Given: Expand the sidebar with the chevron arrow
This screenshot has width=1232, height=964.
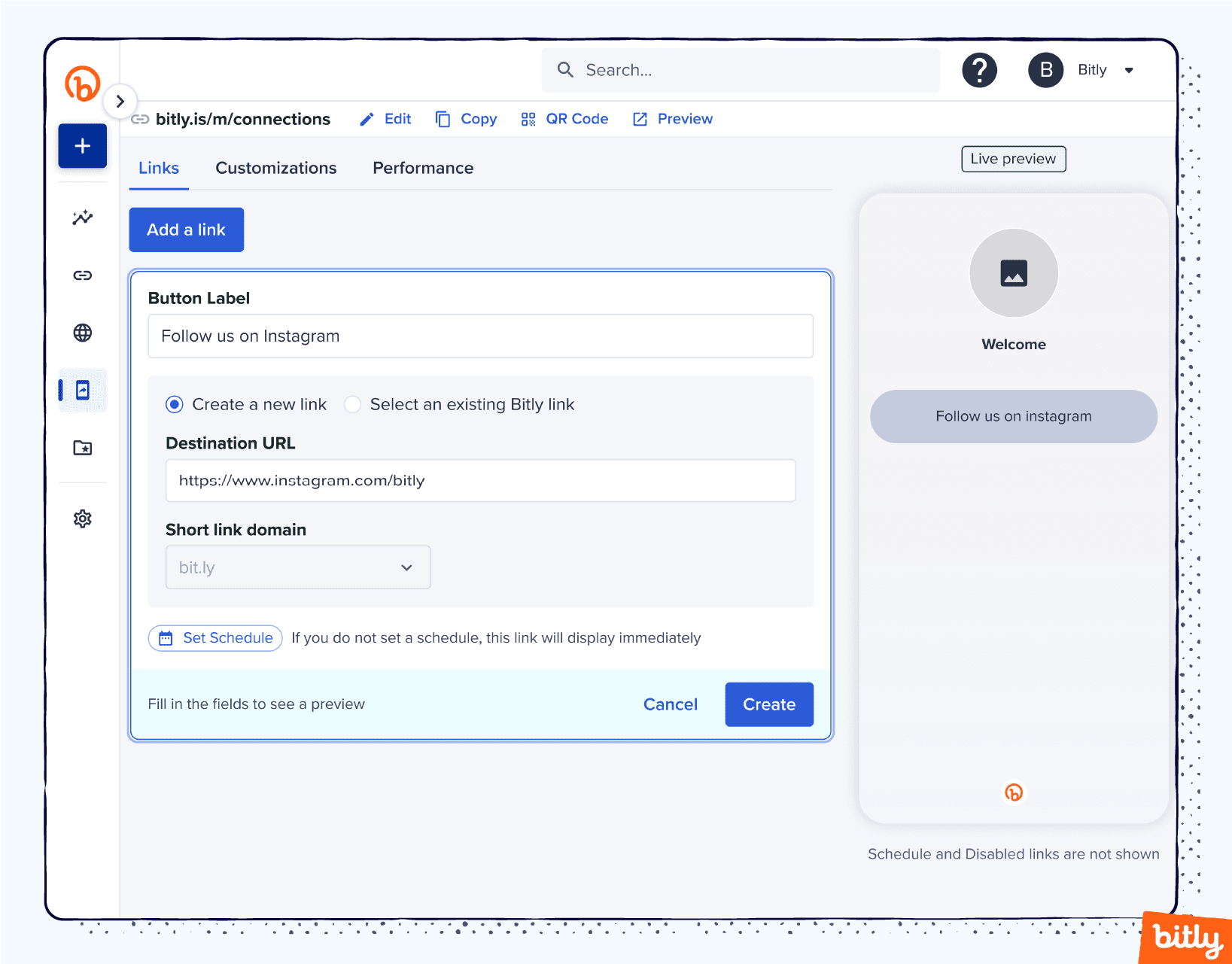Looking at the screenshot, I should coord(120,101).
